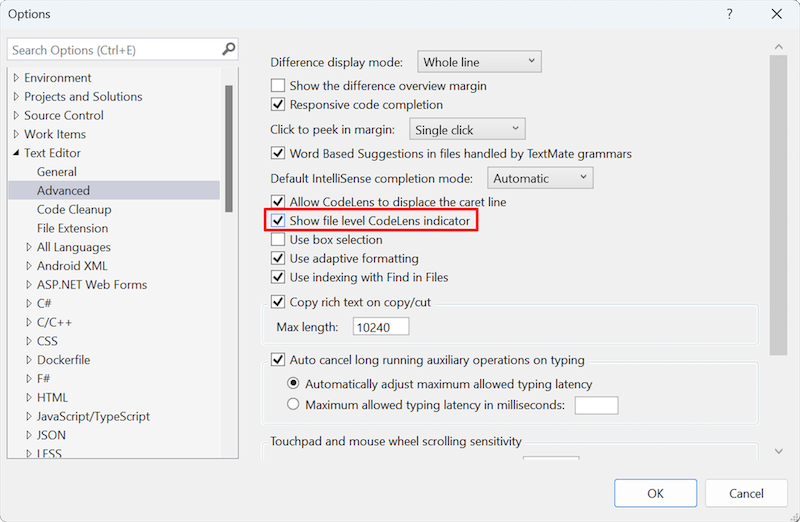
Task: Click the typing latency milliseconds field
Action: point(596,405)
